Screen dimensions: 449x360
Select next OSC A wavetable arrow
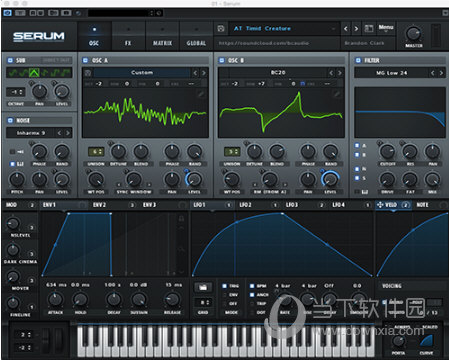(x=204, y=73)
